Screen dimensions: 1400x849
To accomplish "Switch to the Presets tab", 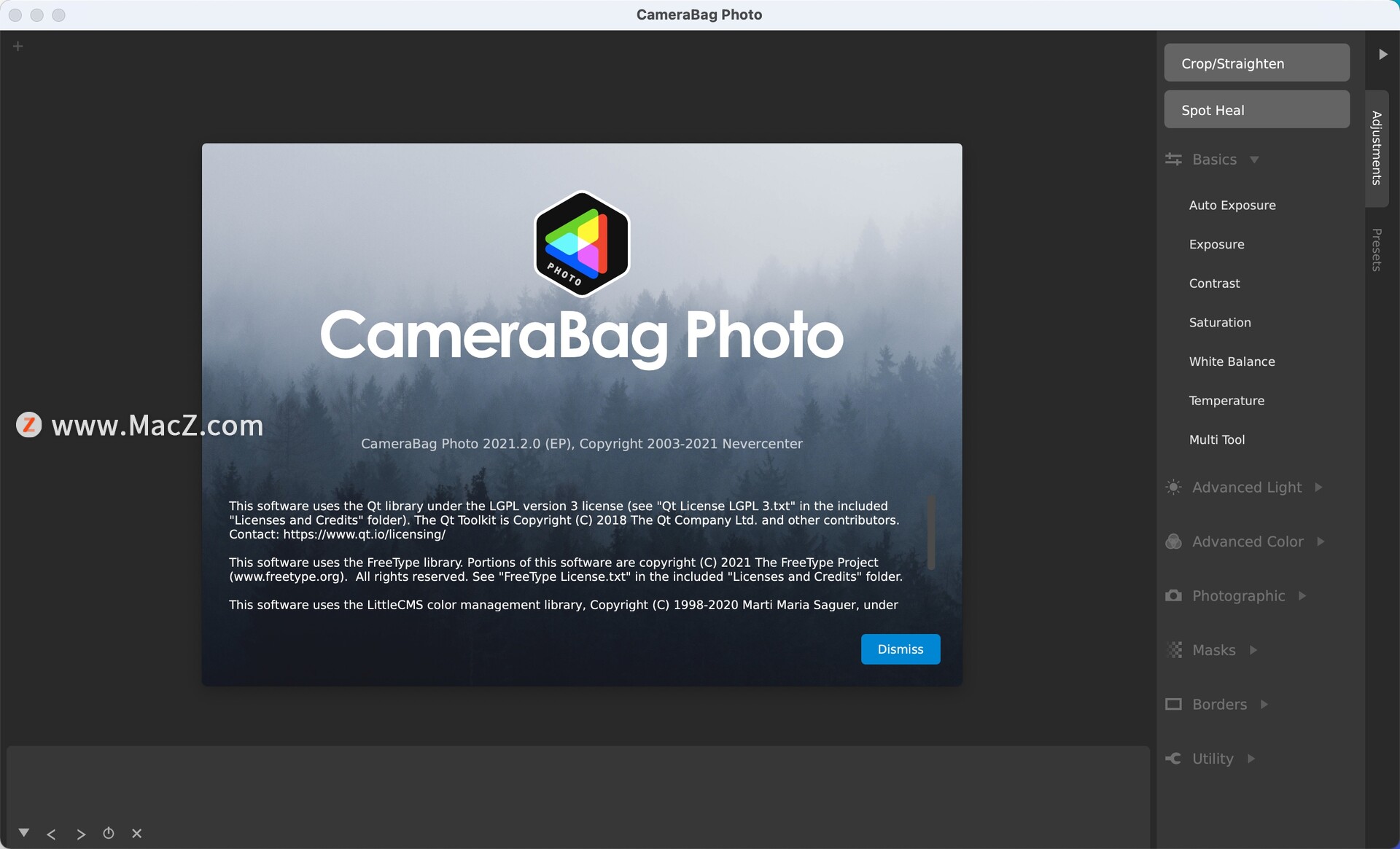I will 1377,250.
